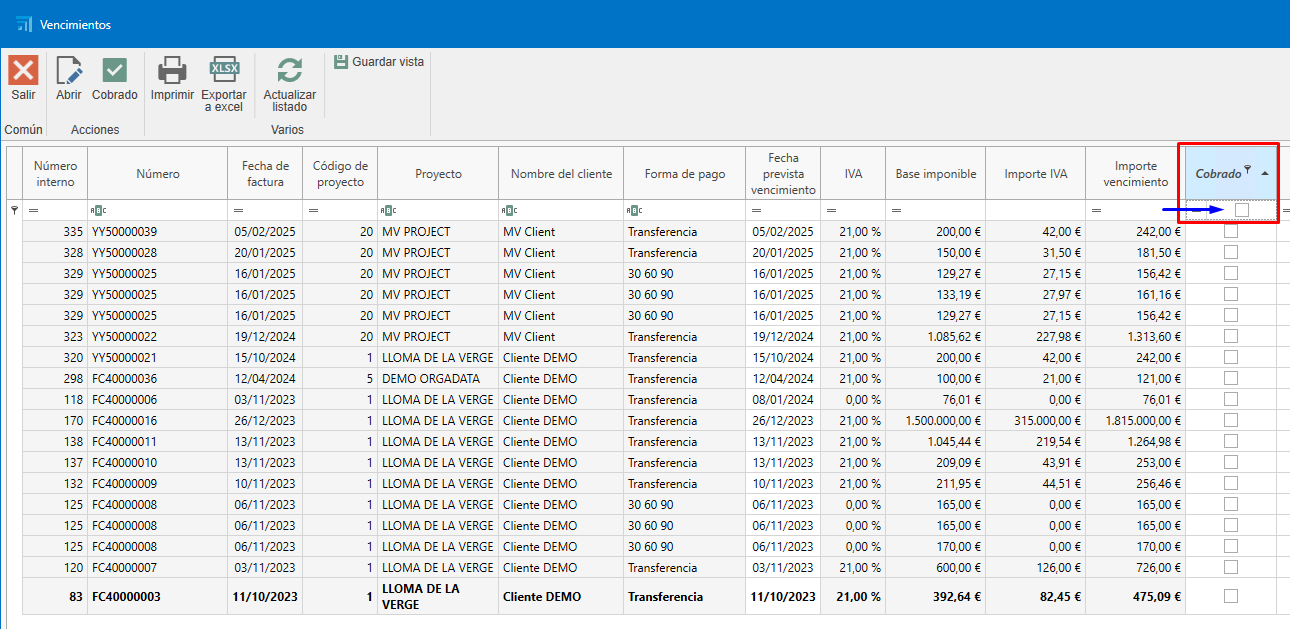Tick Cobrado checkbox for invoice FC40000009

(x=1231, y=483)
